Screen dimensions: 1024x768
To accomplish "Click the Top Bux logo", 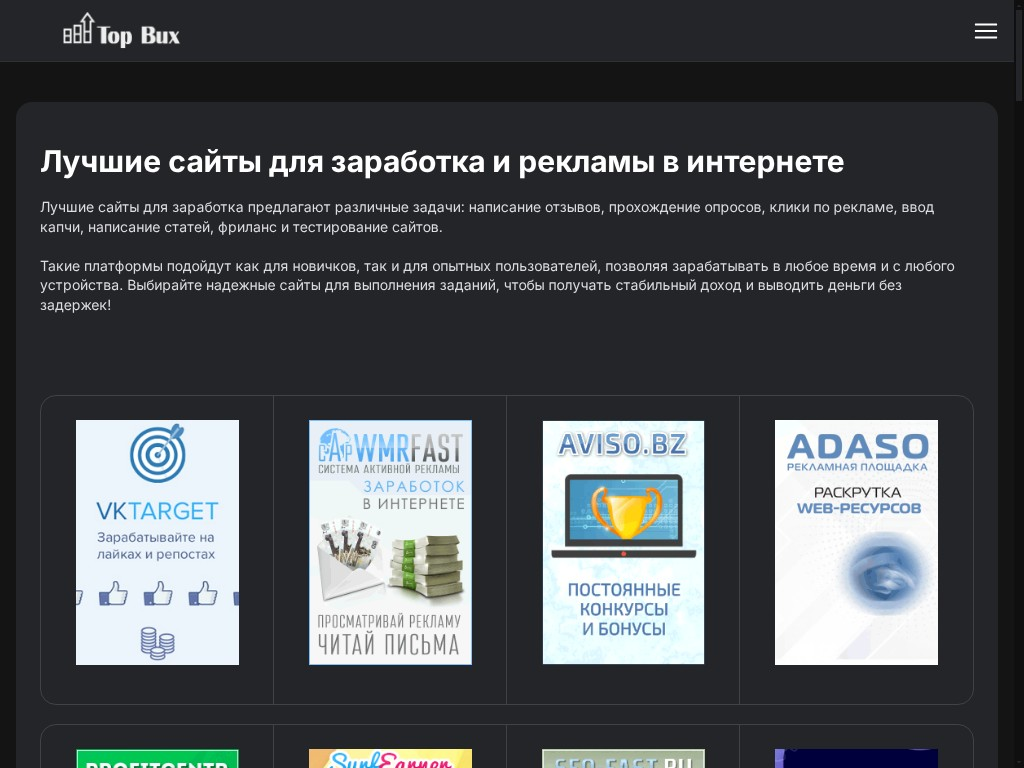I will [121, 31].
